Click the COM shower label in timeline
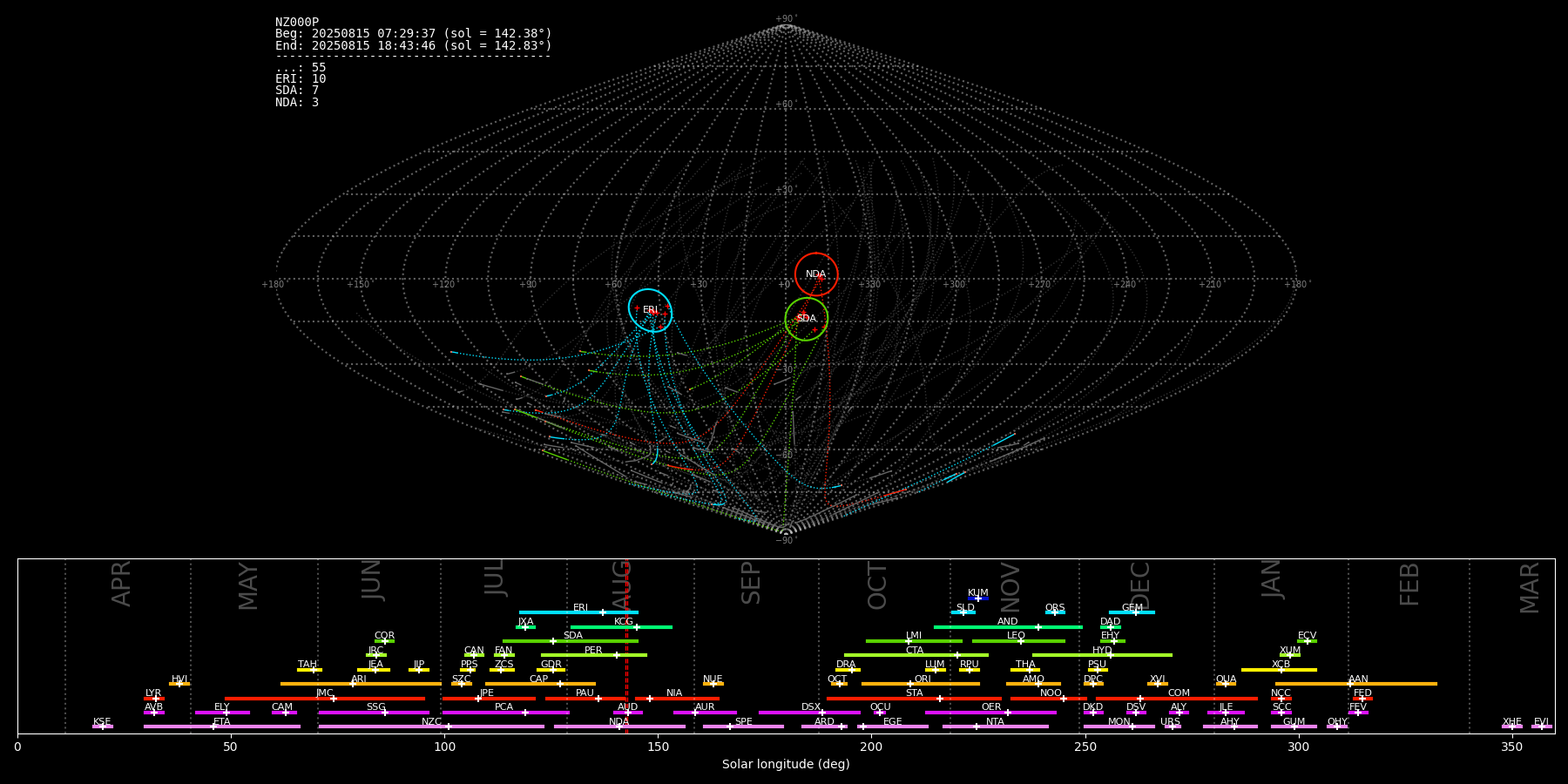 point(1179,693)
